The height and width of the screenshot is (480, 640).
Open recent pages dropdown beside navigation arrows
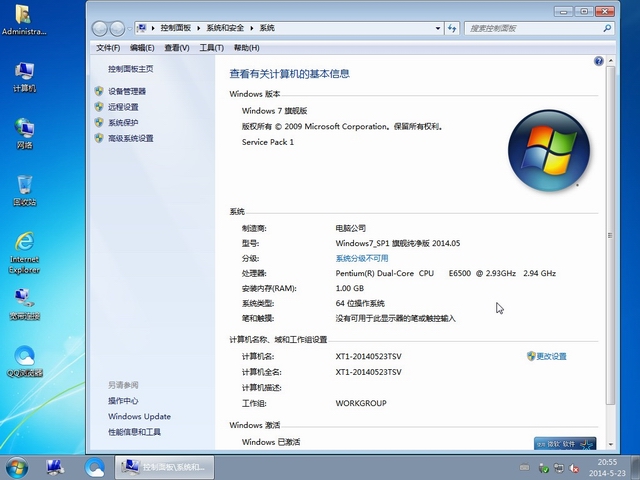pos(129,29)
